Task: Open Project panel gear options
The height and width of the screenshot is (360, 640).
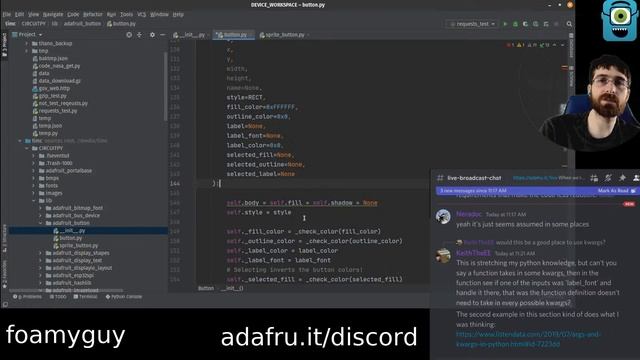Action: [x=152, y=35]
